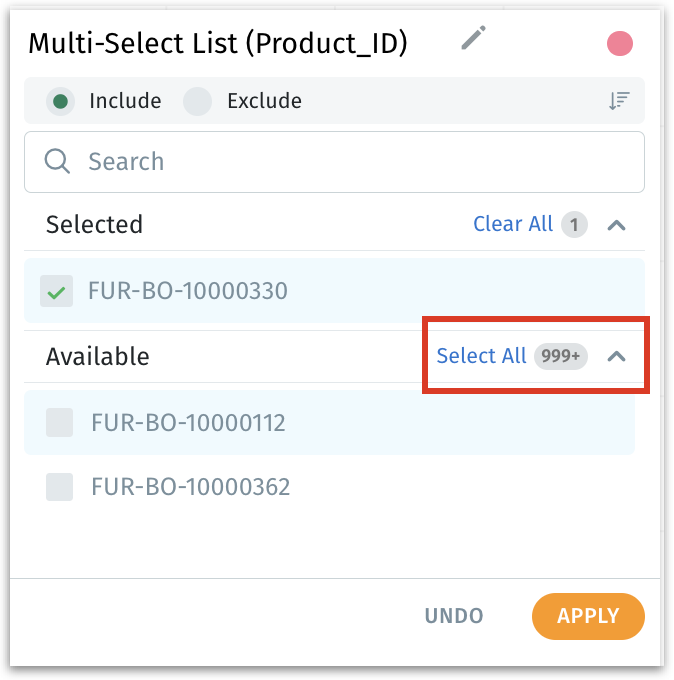The width and height of the screenshot is (674, 680).
Task: Click the Multi-Select List (Product_ID) title
Action: (218, 43)
